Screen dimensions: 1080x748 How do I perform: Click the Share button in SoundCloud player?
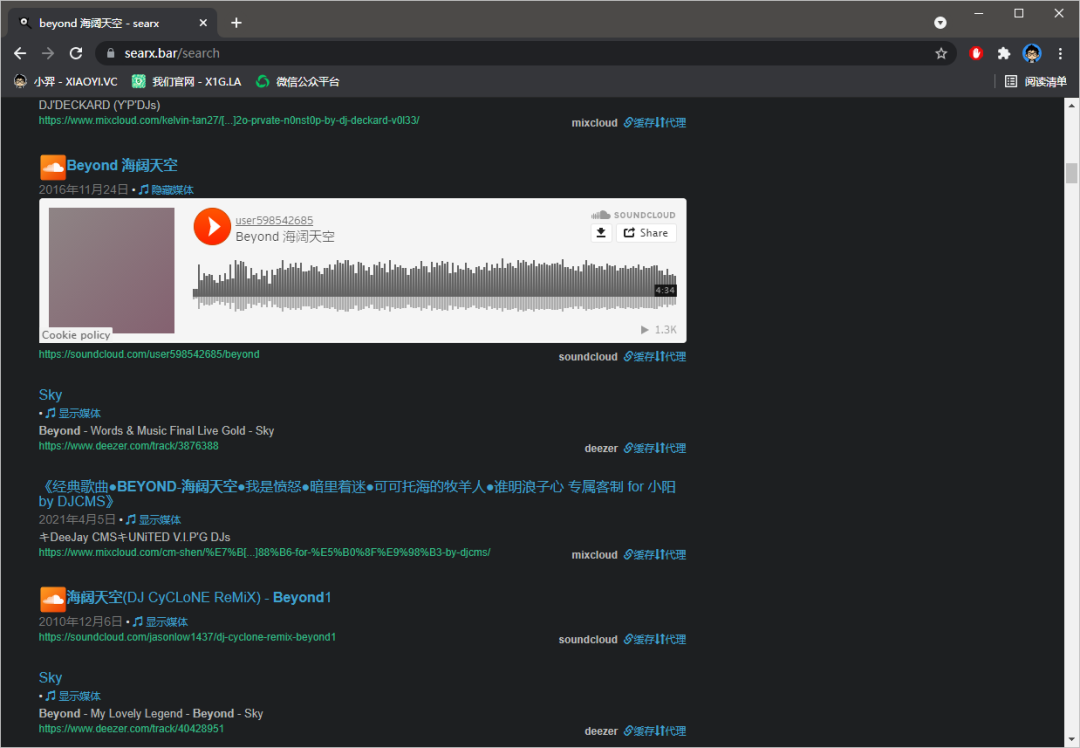coord(645,233)
